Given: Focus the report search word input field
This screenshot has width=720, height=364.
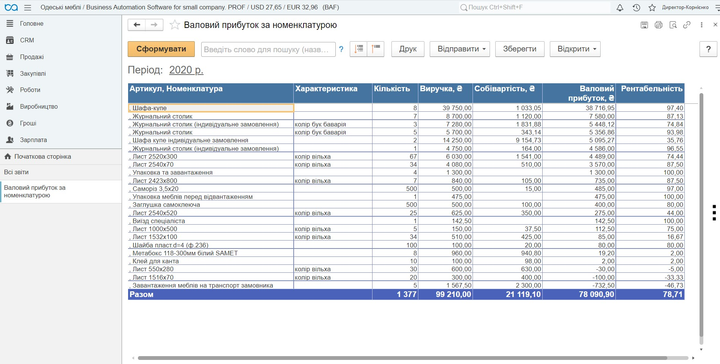Looking at the screenshot, I should (x=268, y=49).
